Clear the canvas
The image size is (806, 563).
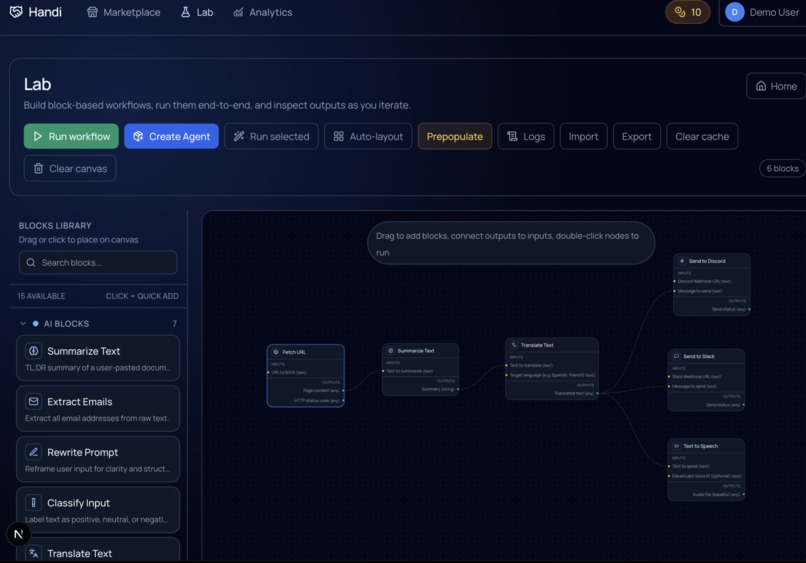pyautogui.click(x=70, y=169)
